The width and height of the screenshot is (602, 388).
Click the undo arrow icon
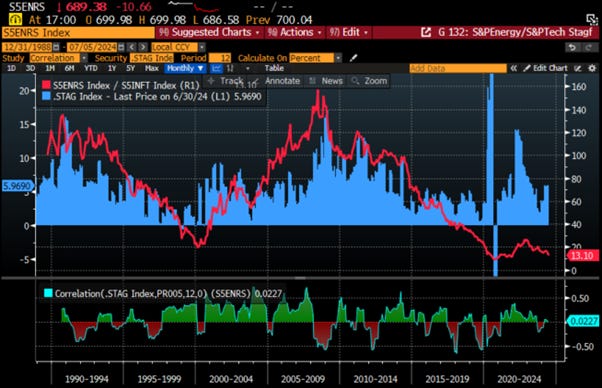[x=572, y=47]
